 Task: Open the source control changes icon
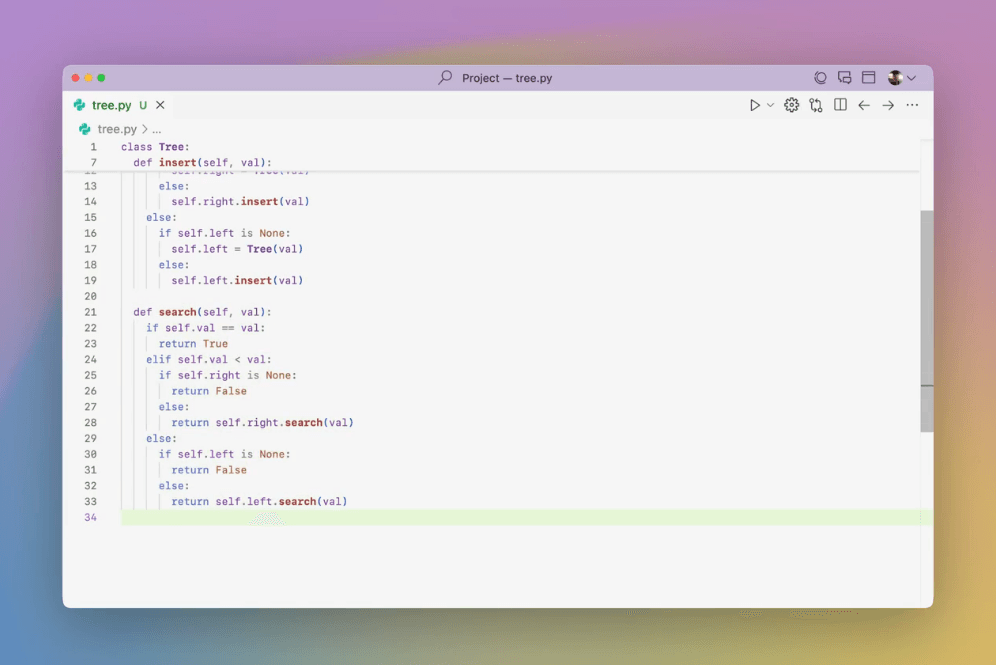click(816, 105)
